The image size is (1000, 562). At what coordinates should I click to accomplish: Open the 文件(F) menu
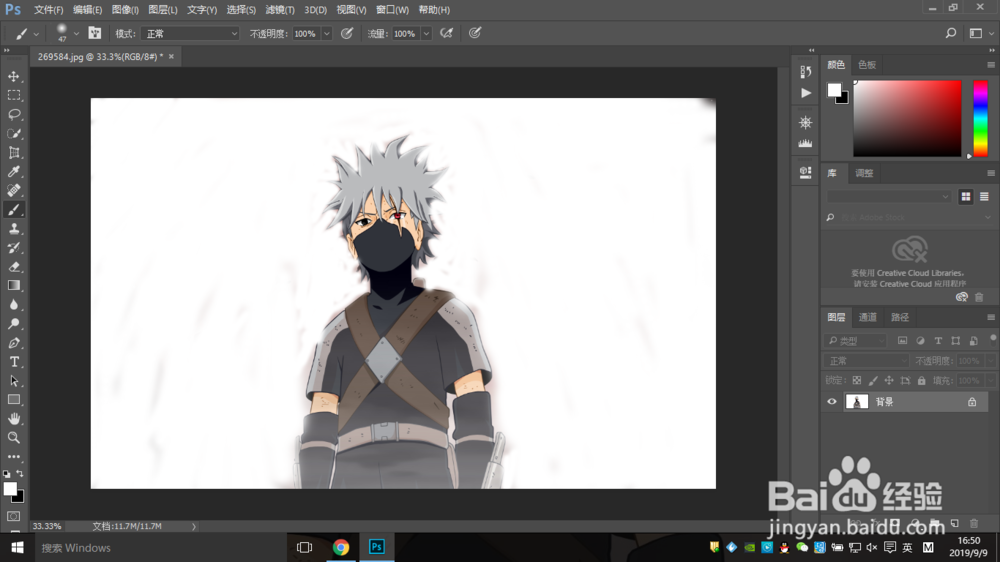(x=48, y=10)
